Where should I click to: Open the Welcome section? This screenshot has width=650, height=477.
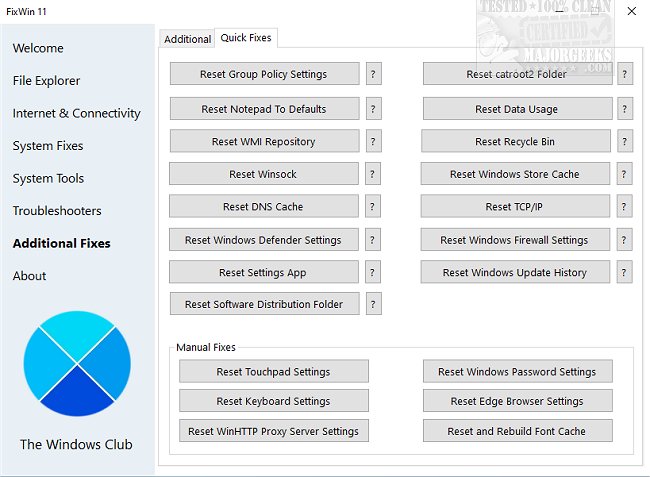[38, 48]
